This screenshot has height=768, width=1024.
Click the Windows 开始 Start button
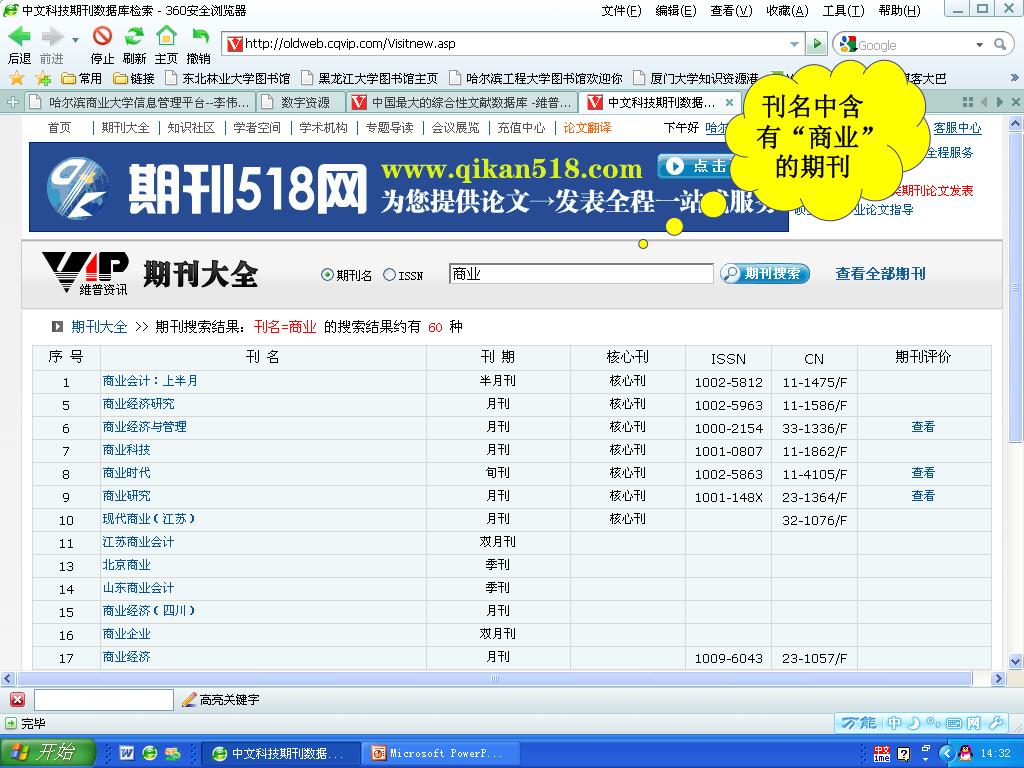point(48,753)
